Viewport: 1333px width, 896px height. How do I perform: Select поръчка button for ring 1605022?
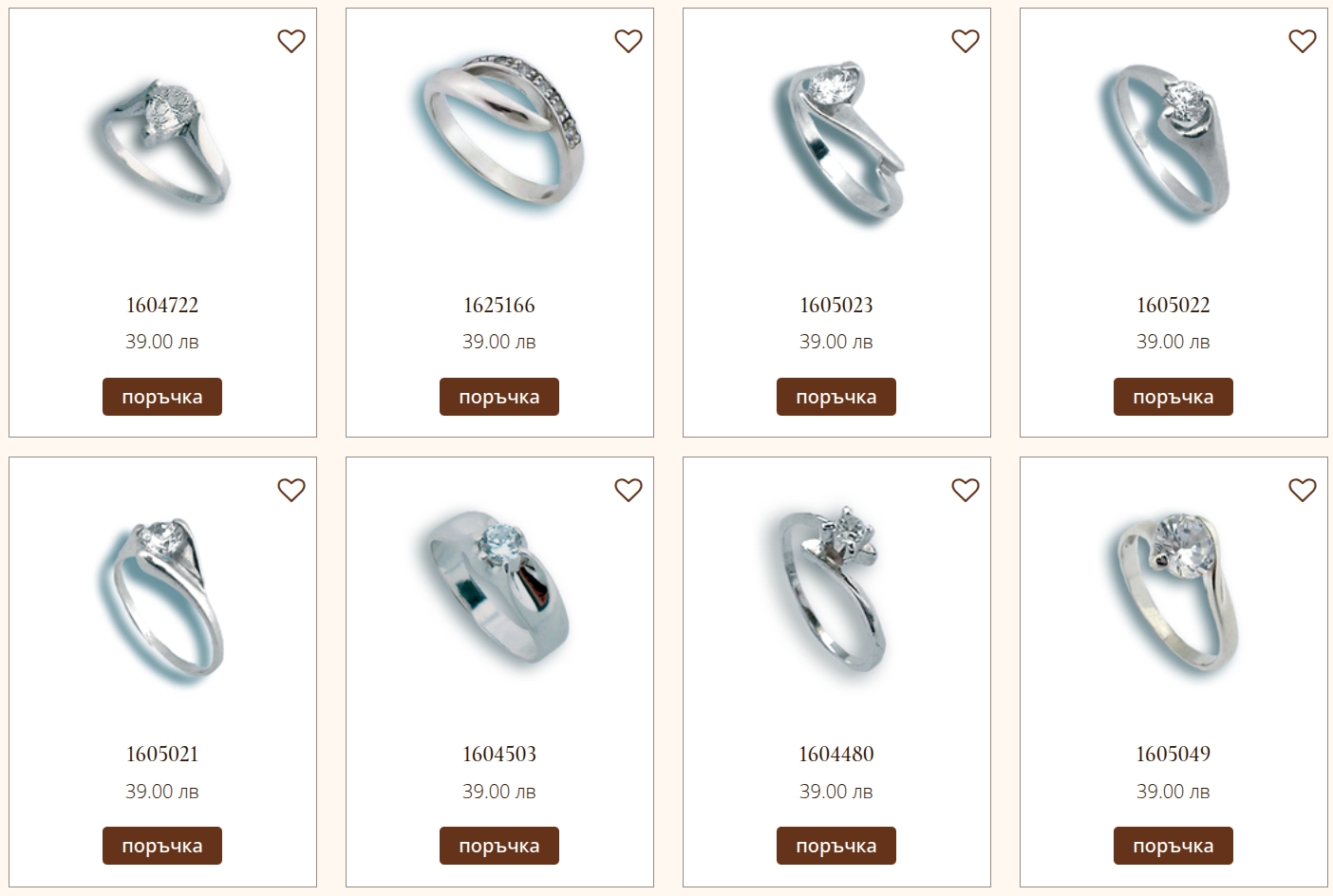point(1173,397)
